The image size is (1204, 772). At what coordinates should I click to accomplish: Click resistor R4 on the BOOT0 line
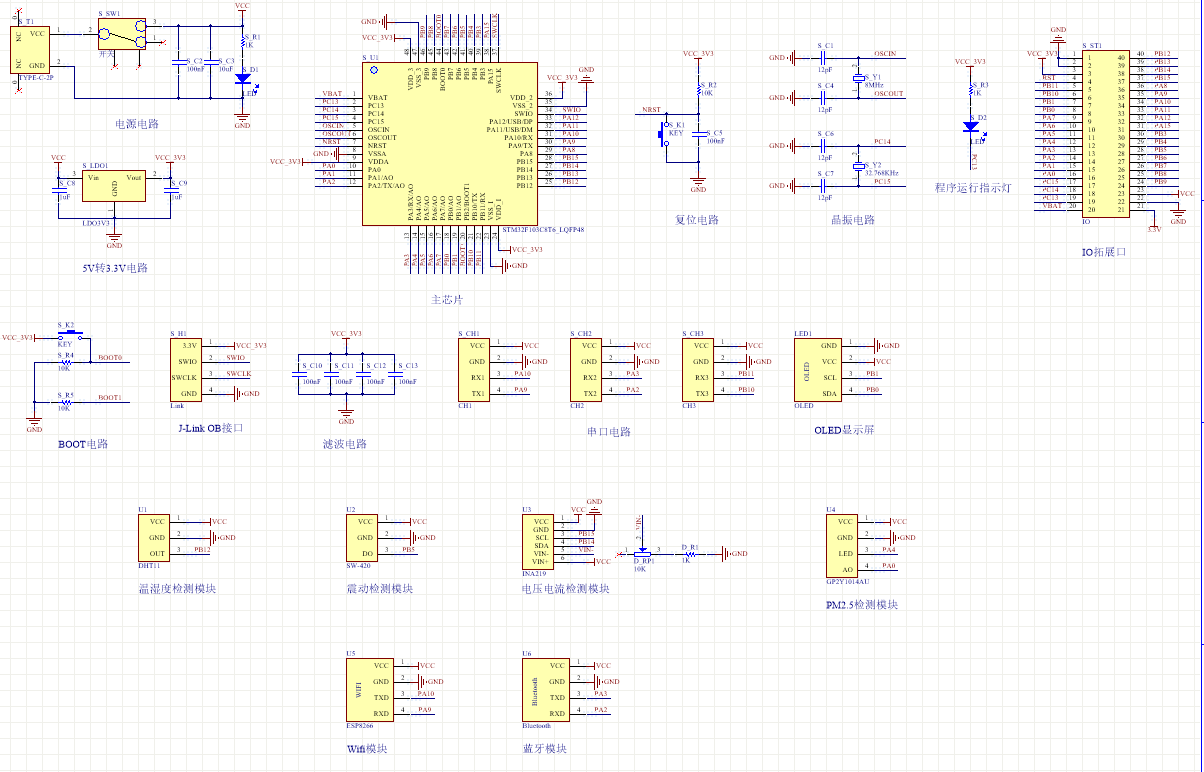click(66, 362)
